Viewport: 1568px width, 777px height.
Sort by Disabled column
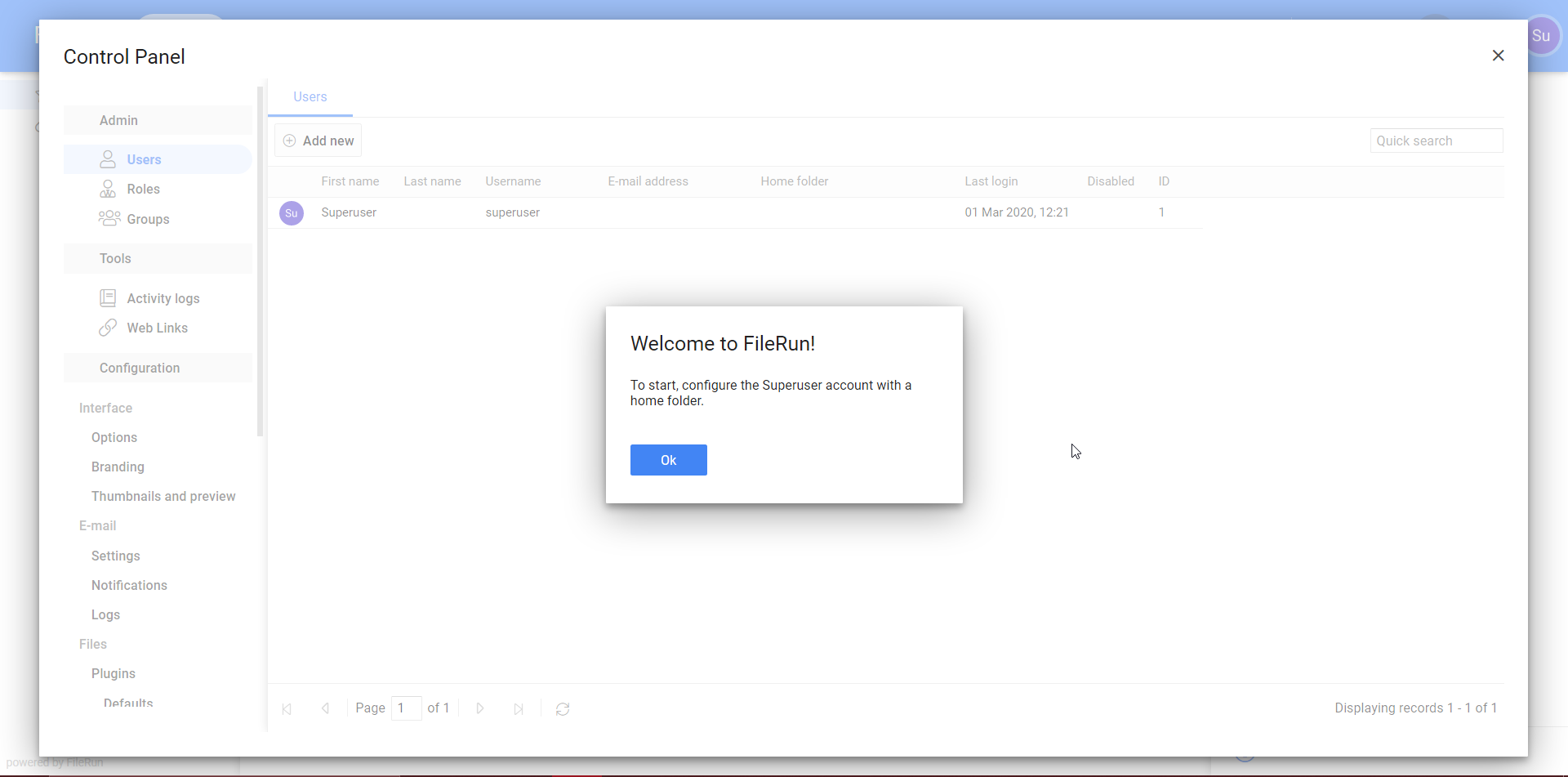(x=1111, y=181)
